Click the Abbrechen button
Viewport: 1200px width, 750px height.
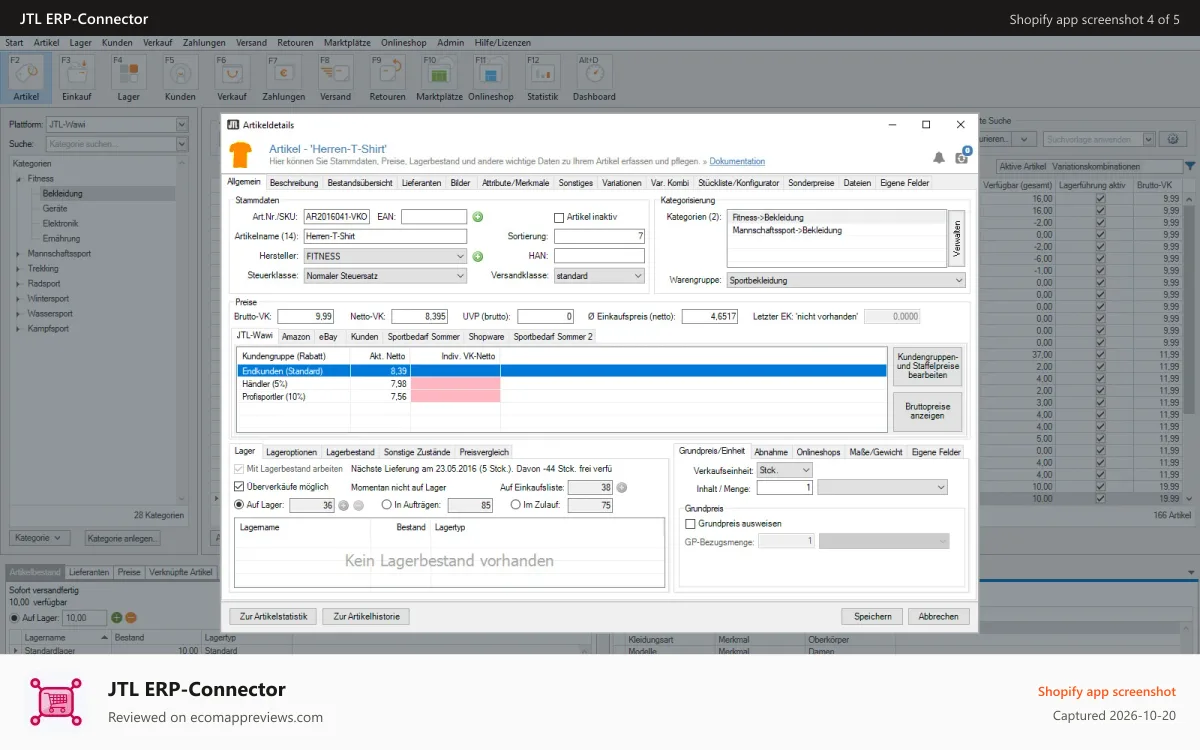(x=938, y=616)
